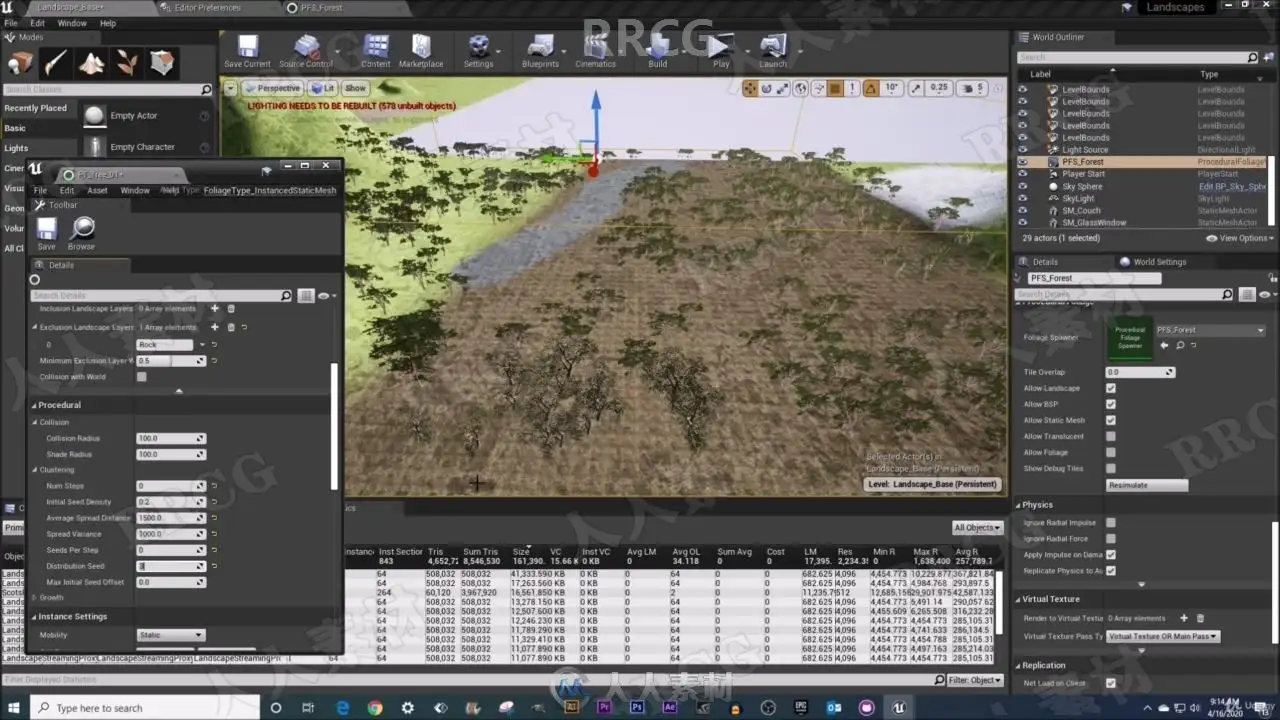Click the Save Current toolbar icon
This screenshot has width=1280, height=720.
247,48
